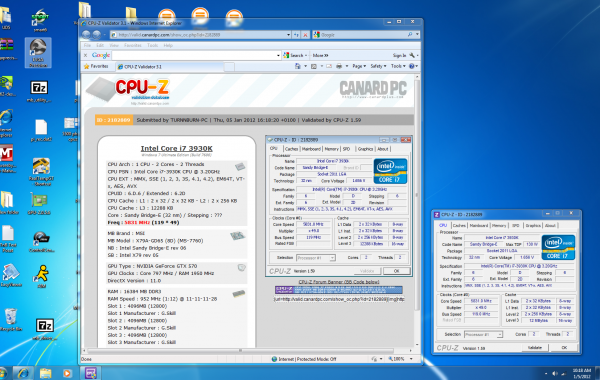Switch to About tab in CPU-Z window
This screenshot has width=600, height=380.
[x=550, y=225]
